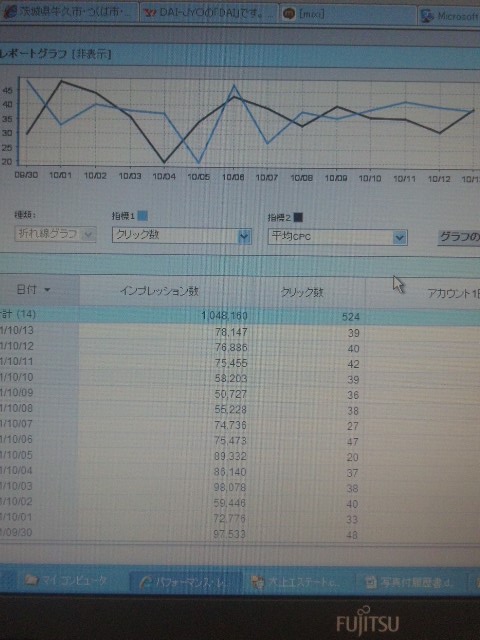
Task: Open the [mixi] browser tab
Action: [x=348, y=15]
